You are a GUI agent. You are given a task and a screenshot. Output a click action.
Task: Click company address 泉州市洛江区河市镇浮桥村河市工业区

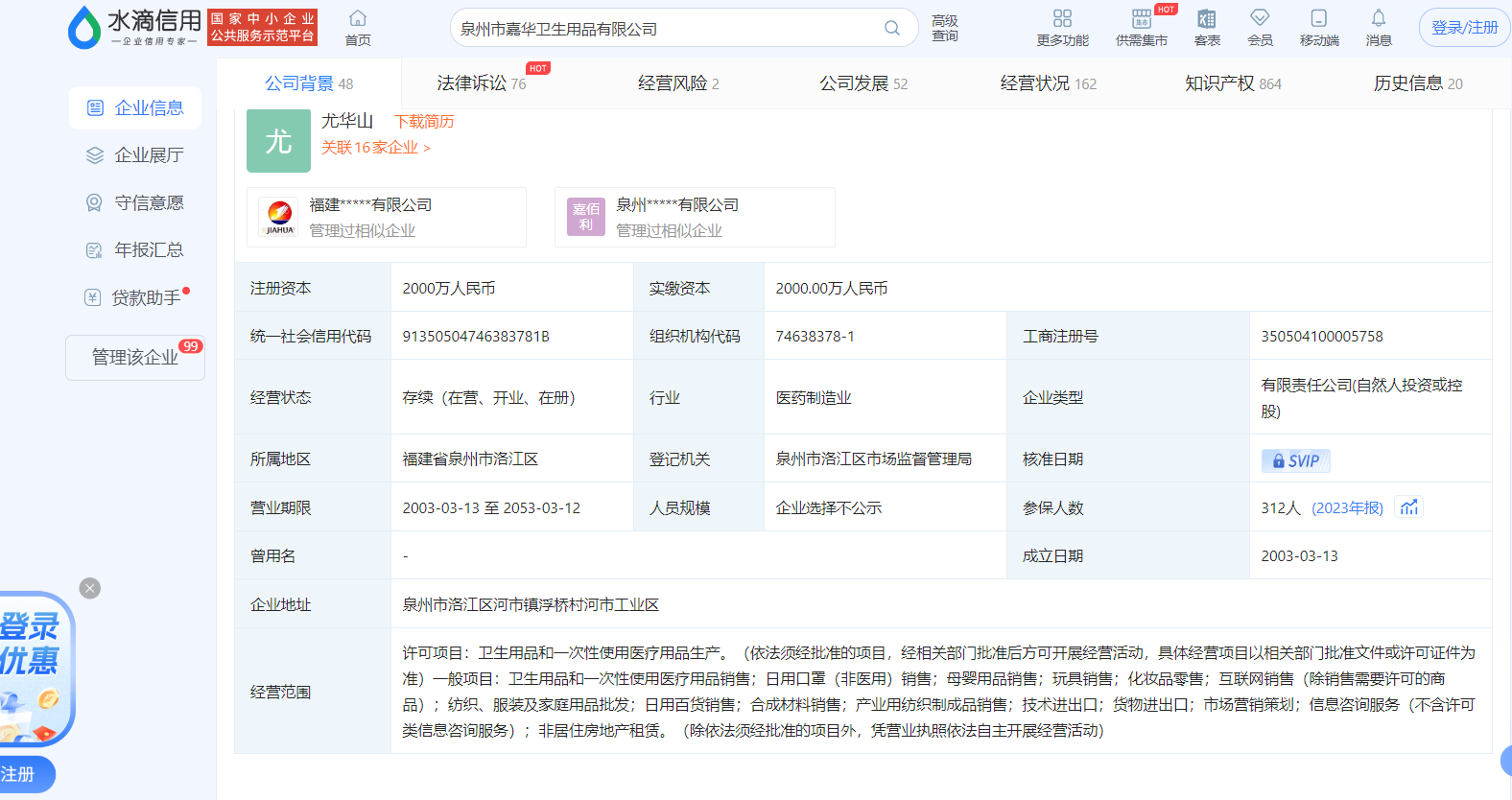[531, 604]
